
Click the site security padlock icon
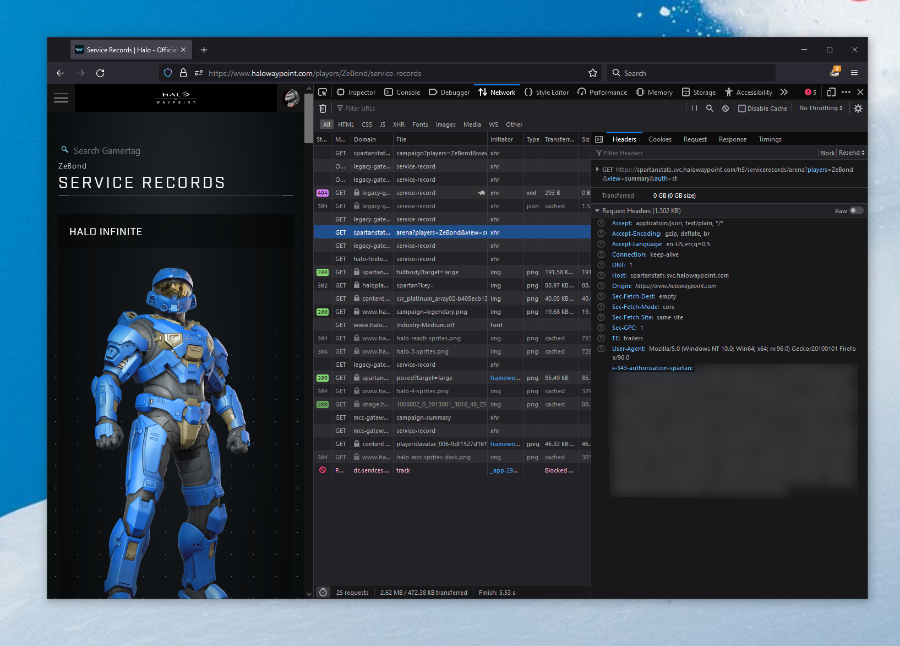click(183, 73)
